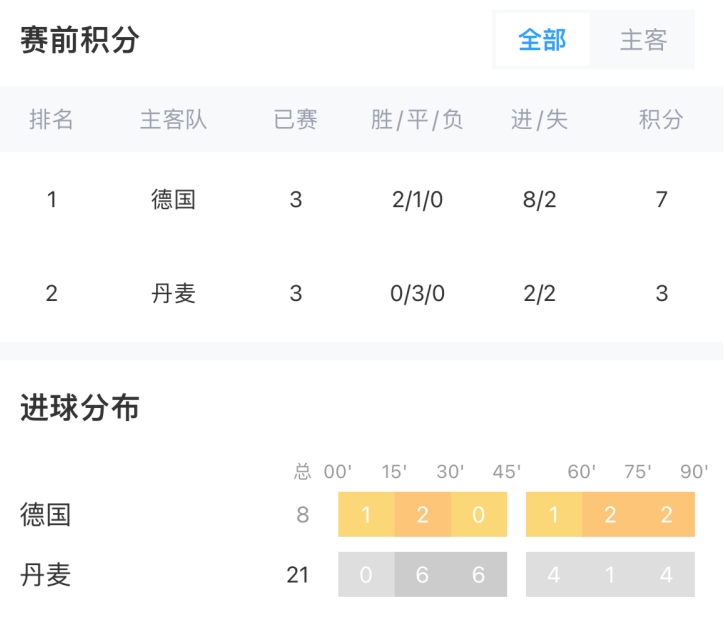
Task: Click Germany's 8/2 goals cell
Action: click(539, 199)
